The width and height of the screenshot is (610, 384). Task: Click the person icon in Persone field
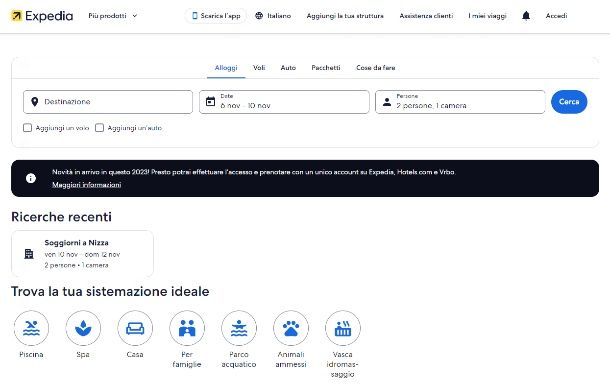pyautogui.click(x=387, y=102)
